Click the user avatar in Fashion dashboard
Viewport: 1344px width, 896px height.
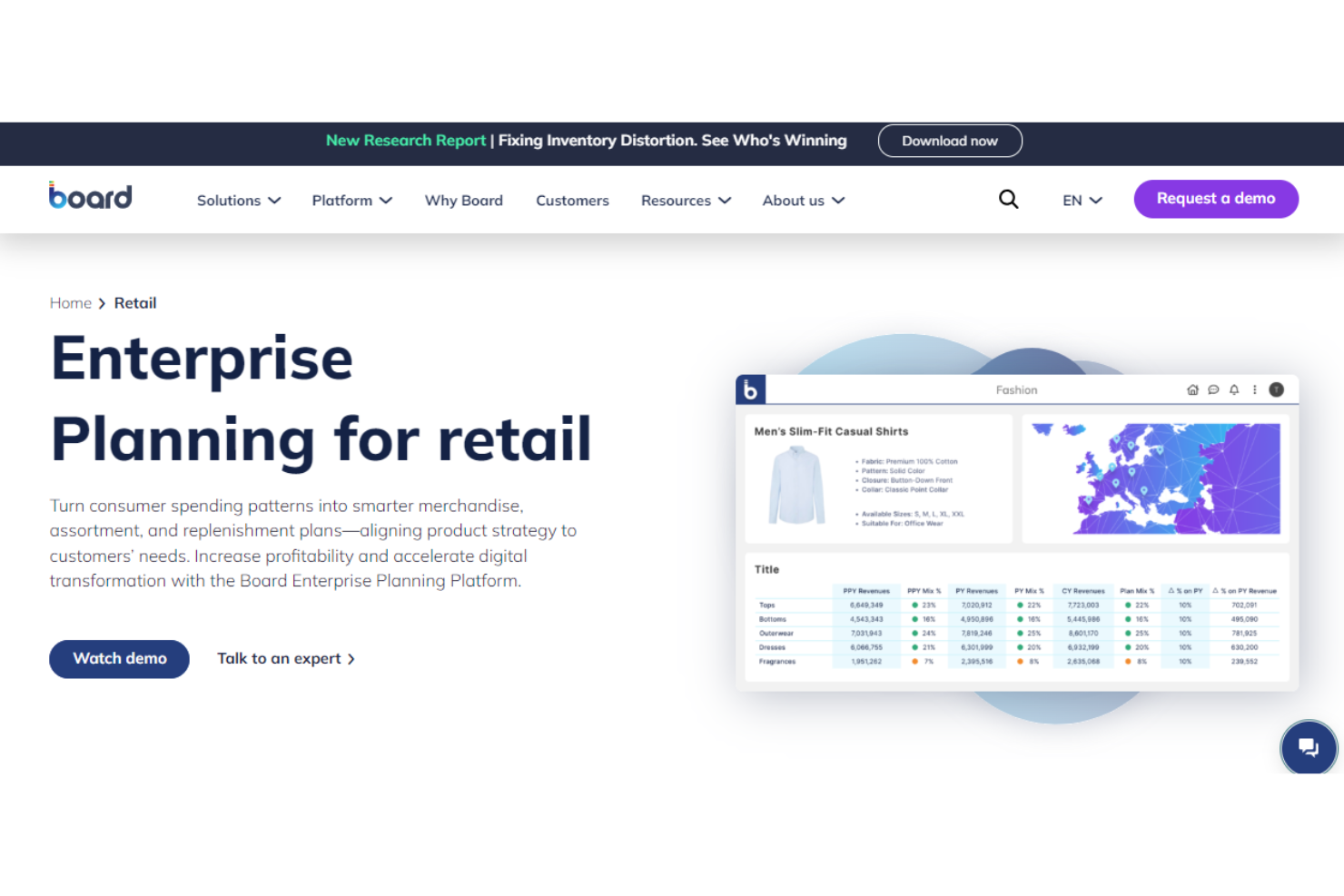(1276, 389)
